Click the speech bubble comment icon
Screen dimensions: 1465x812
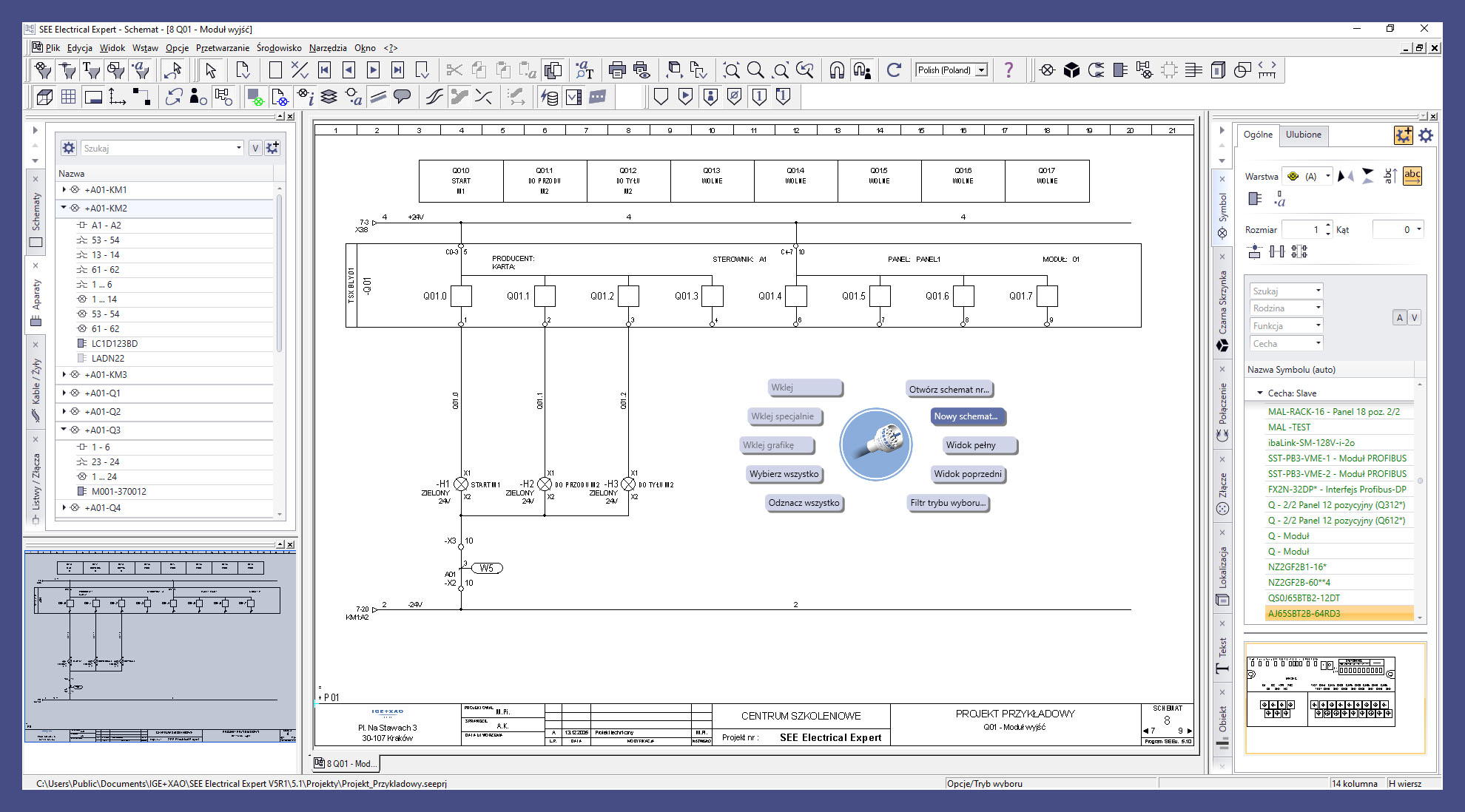coord(403,97)
